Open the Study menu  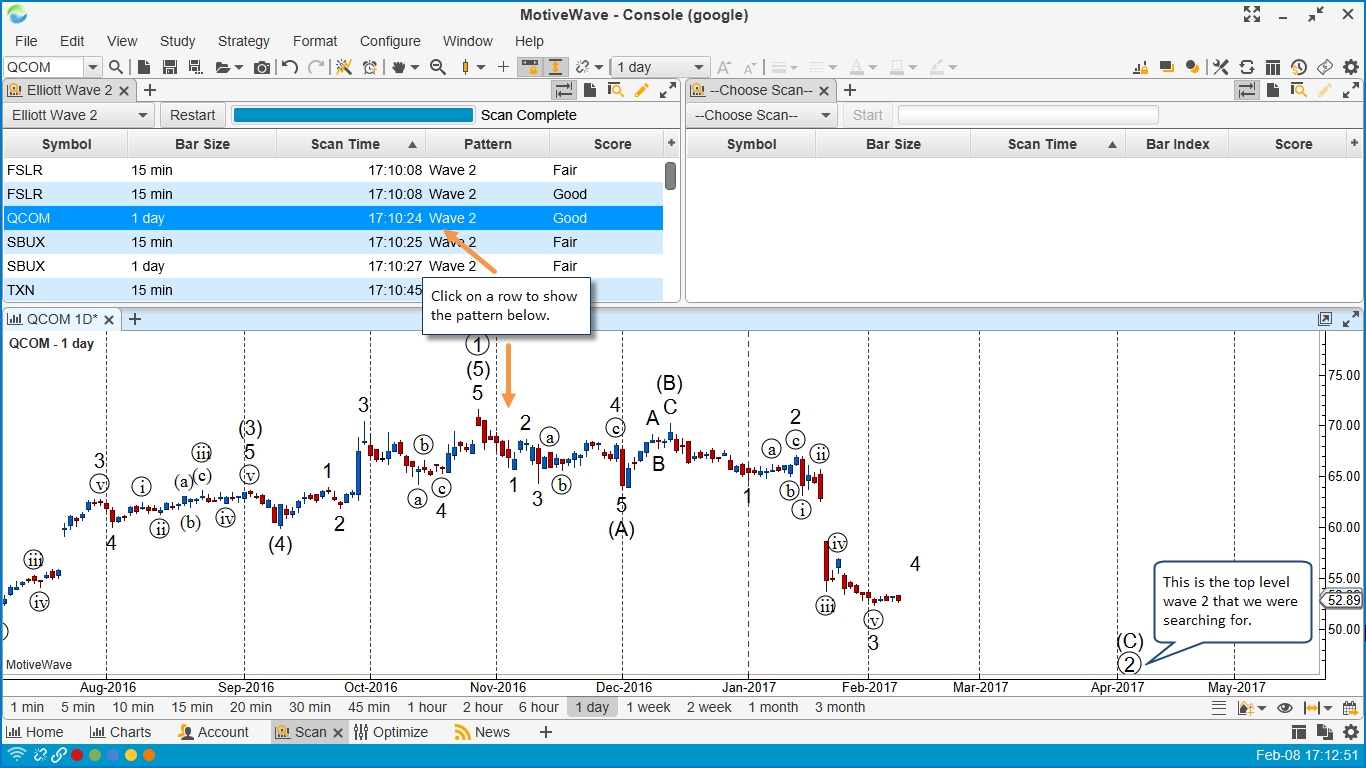(x=178, y=41)
